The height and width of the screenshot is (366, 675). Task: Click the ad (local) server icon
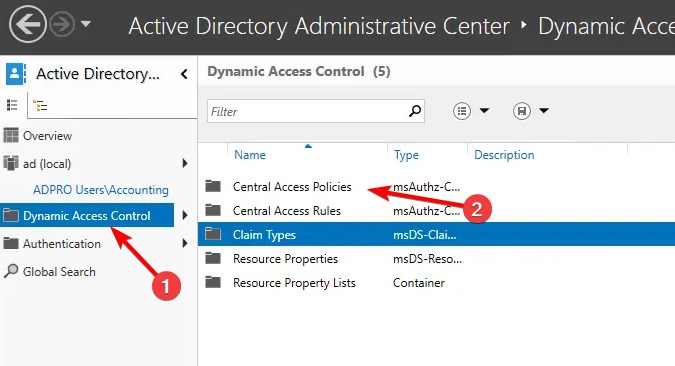pyautogui.click(x=11, y=163)
